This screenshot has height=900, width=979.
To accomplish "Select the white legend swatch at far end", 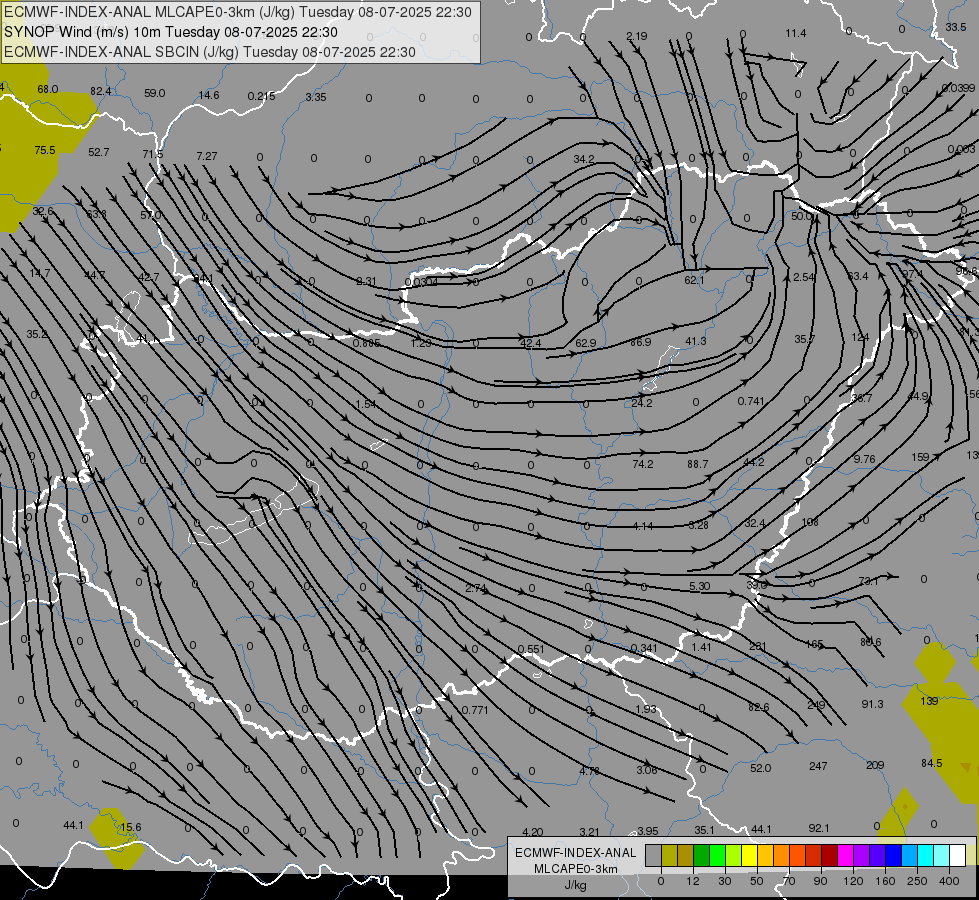I will pos(958,855).
